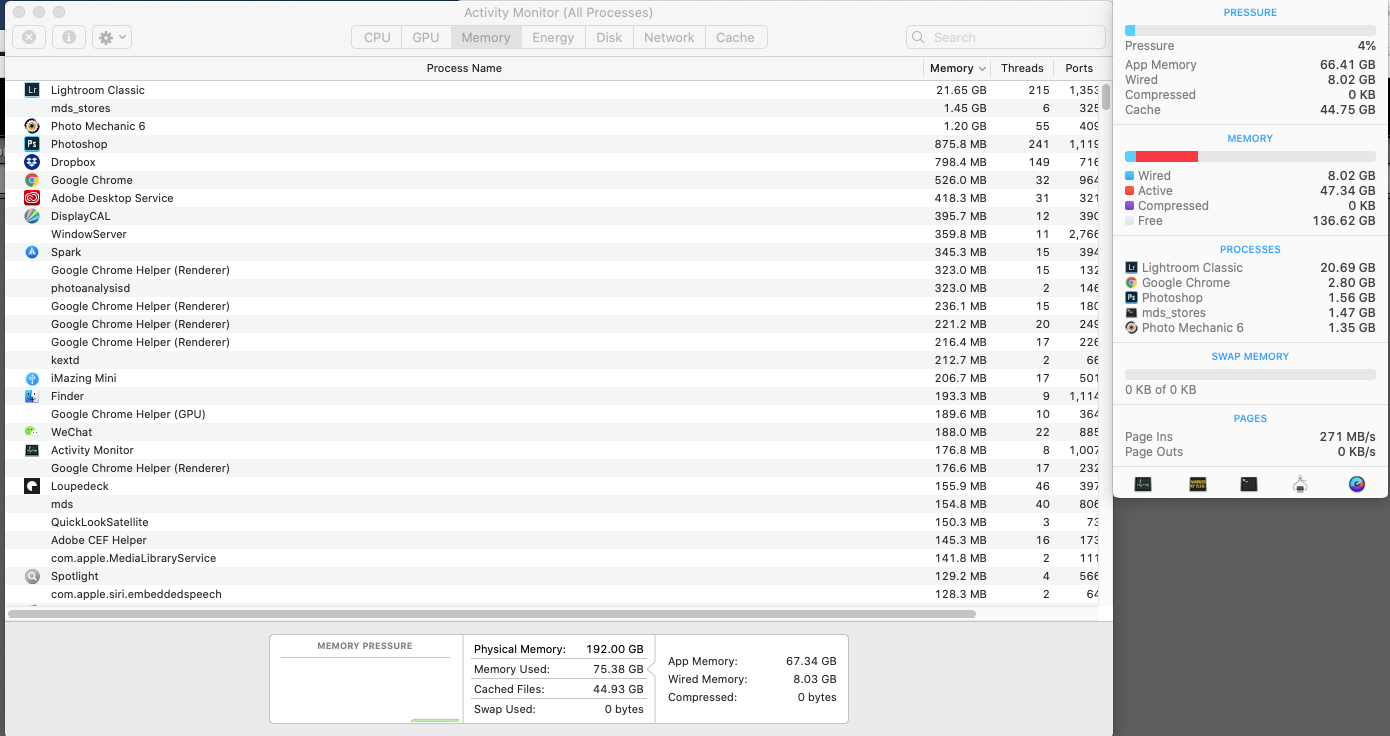This screenshot has height=736, width=1390.
Task: Click Activity Monitor's icon in process list
Action: 32,450
